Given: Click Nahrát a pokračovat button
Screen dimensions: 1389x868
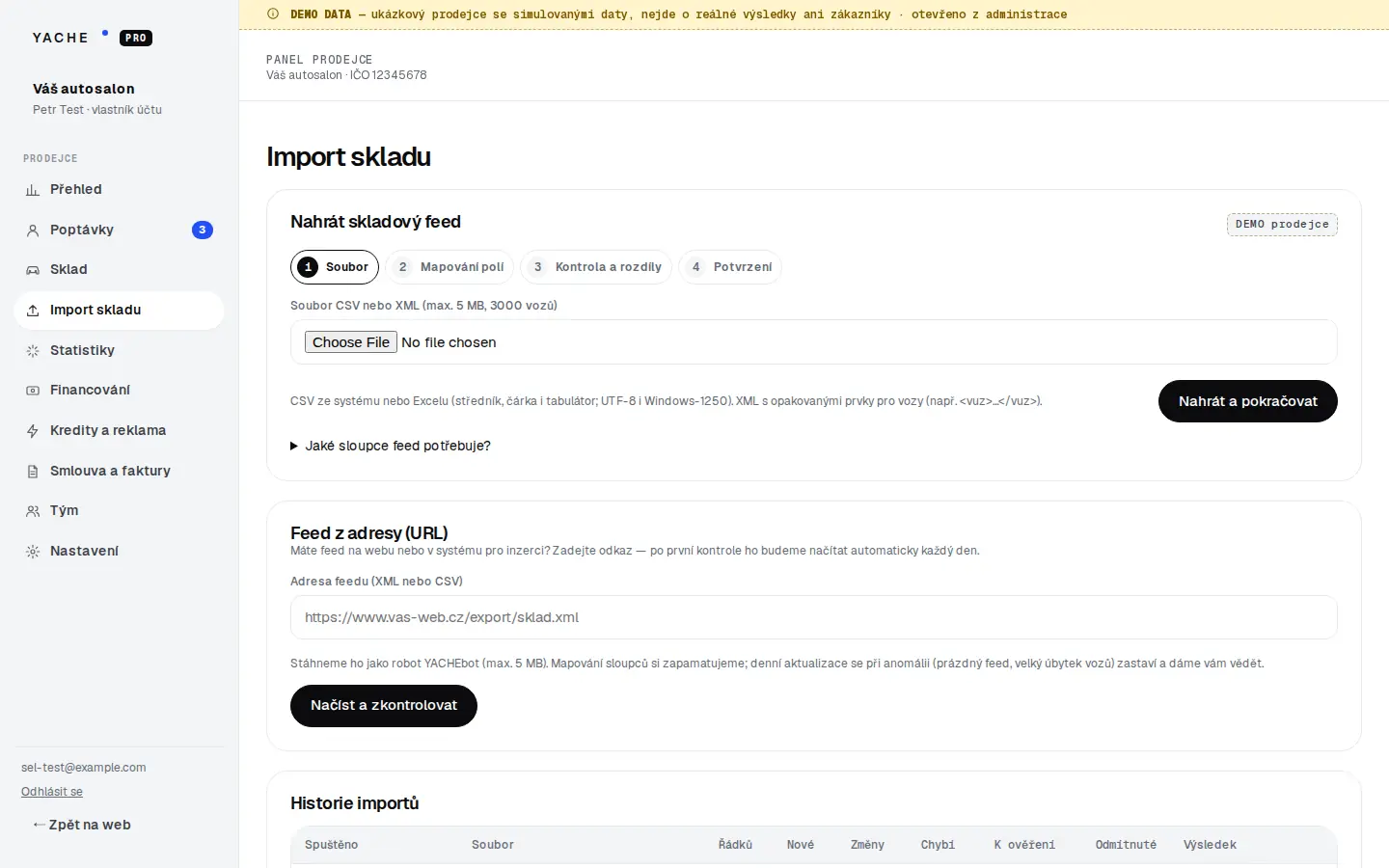Looking at the screenshot, I should pyautogui.click(x=1248, y=401).
